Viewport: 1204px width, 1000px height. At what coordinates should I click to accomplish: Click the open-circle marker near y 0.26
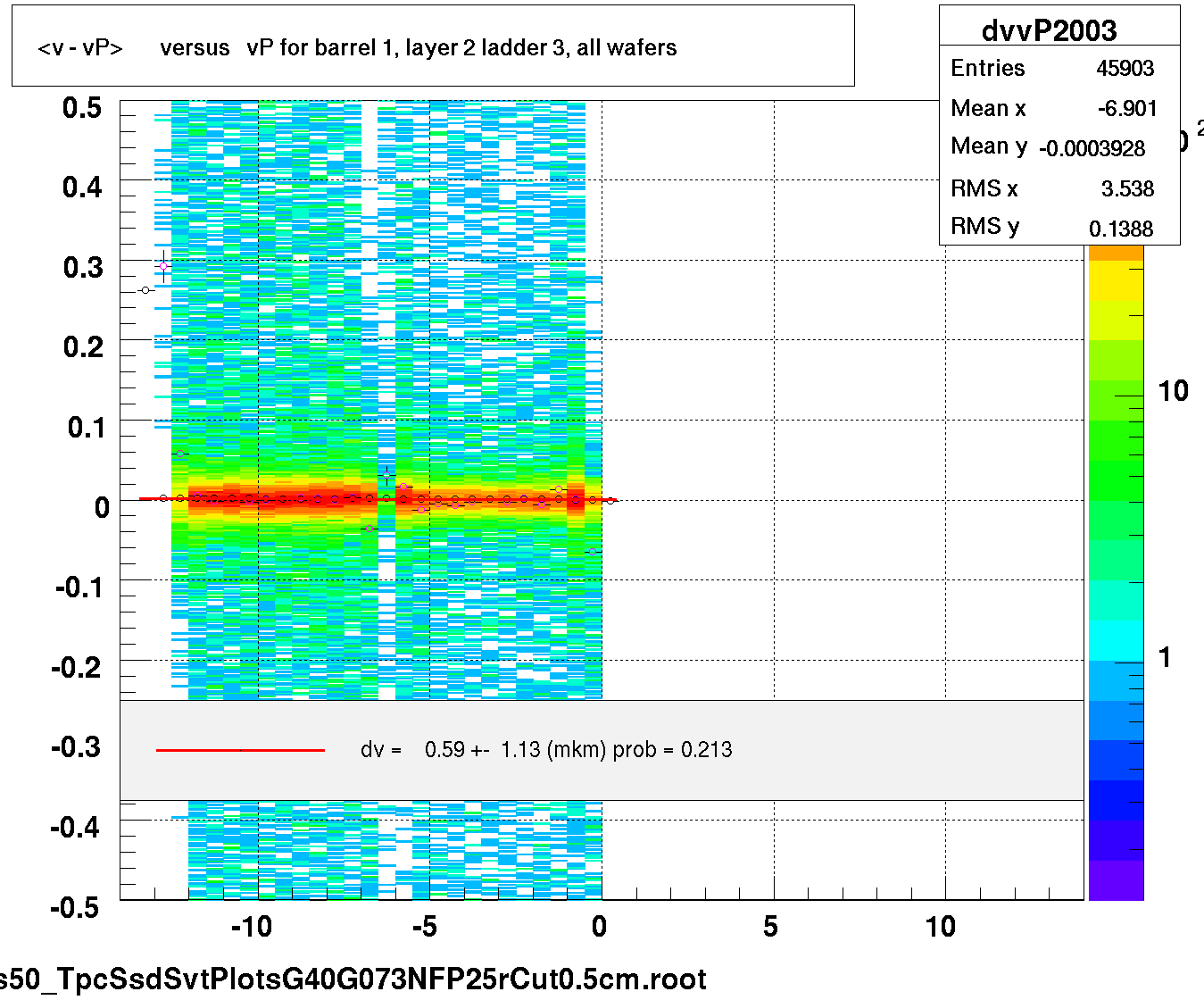click(145, 290)
